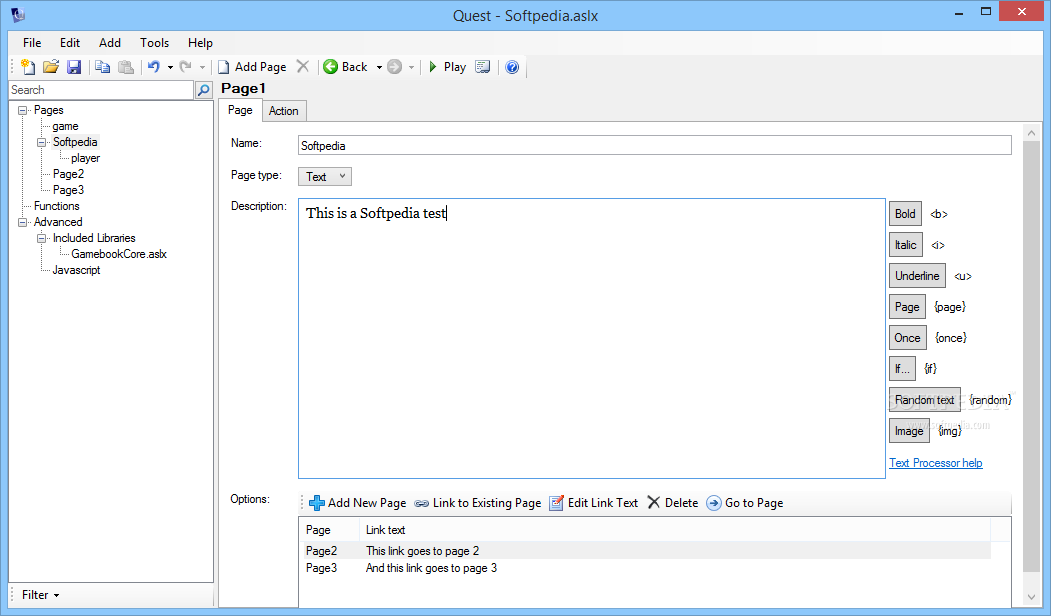Click the Undo arrow icon
1051x616 pixels.
click(153, 66)
